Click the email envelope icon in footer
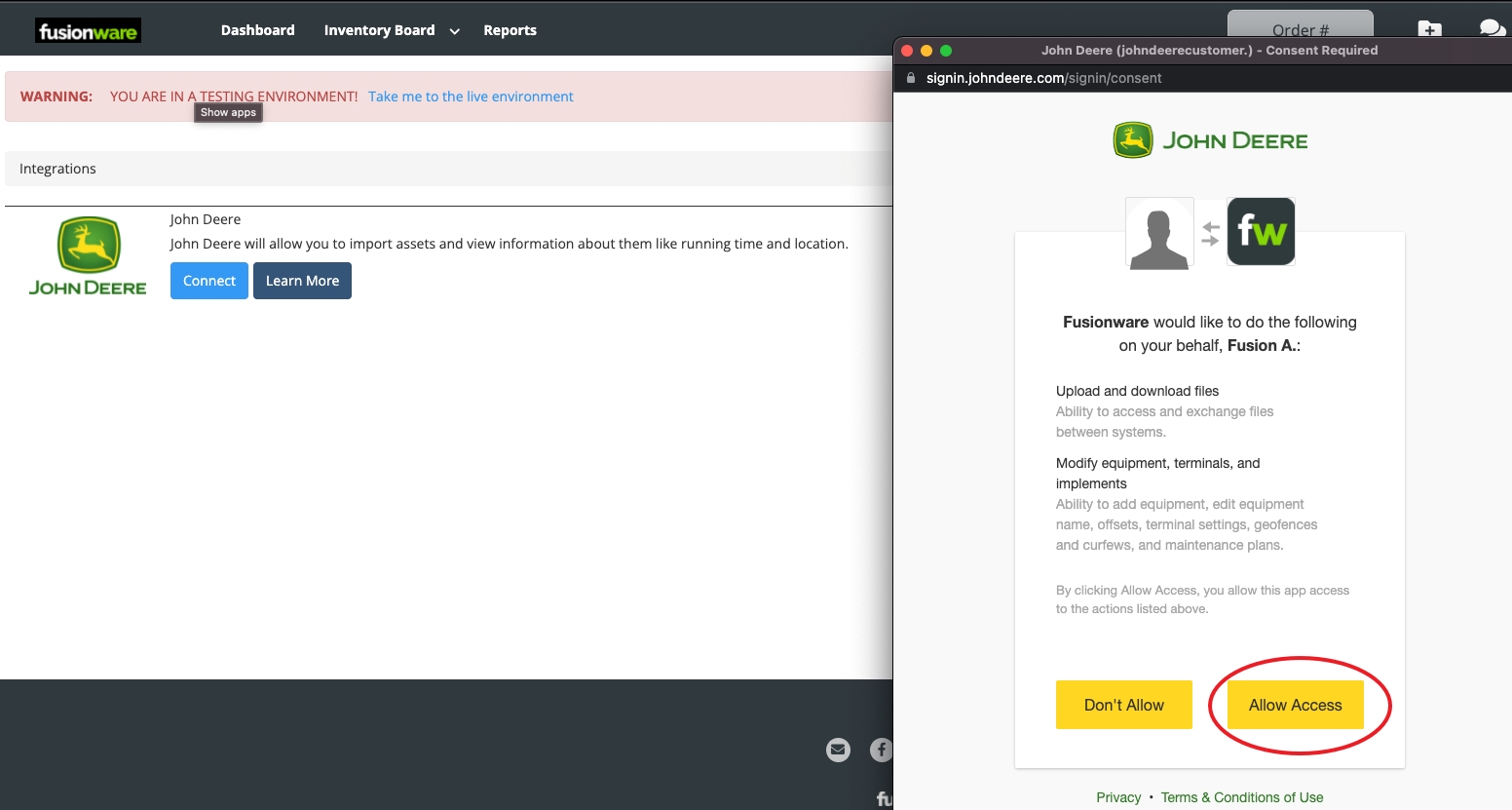 point(838,750)
